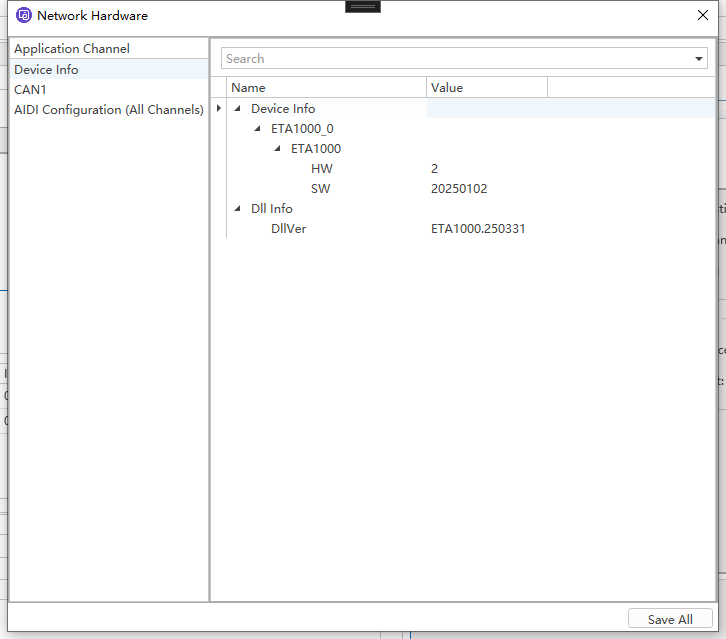Screen dimensions: 726x639
Task: Select the SW value 20250102 cell
Action: (x=459, y=189)
